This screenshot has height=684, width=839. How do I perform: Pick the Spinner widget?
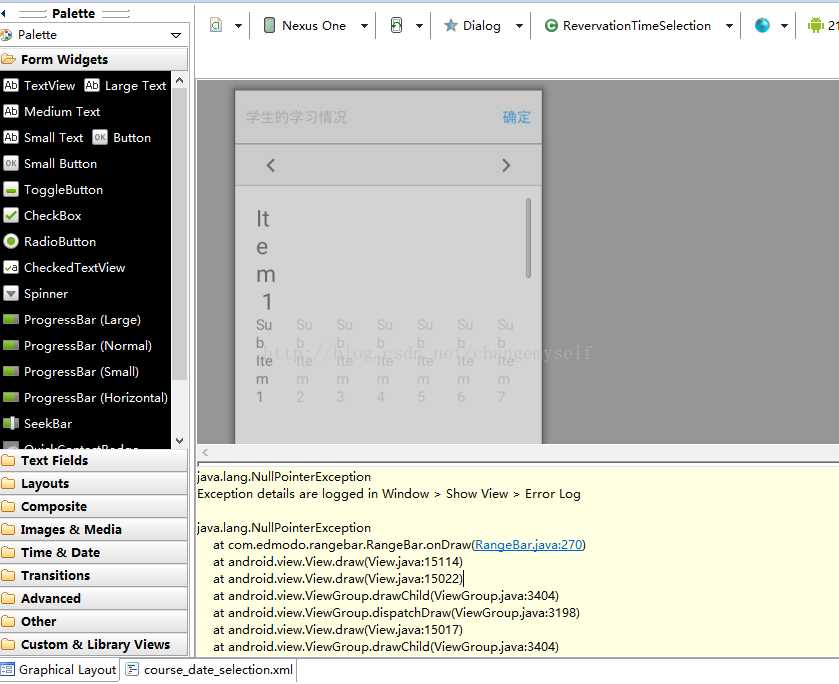(36, 294)
